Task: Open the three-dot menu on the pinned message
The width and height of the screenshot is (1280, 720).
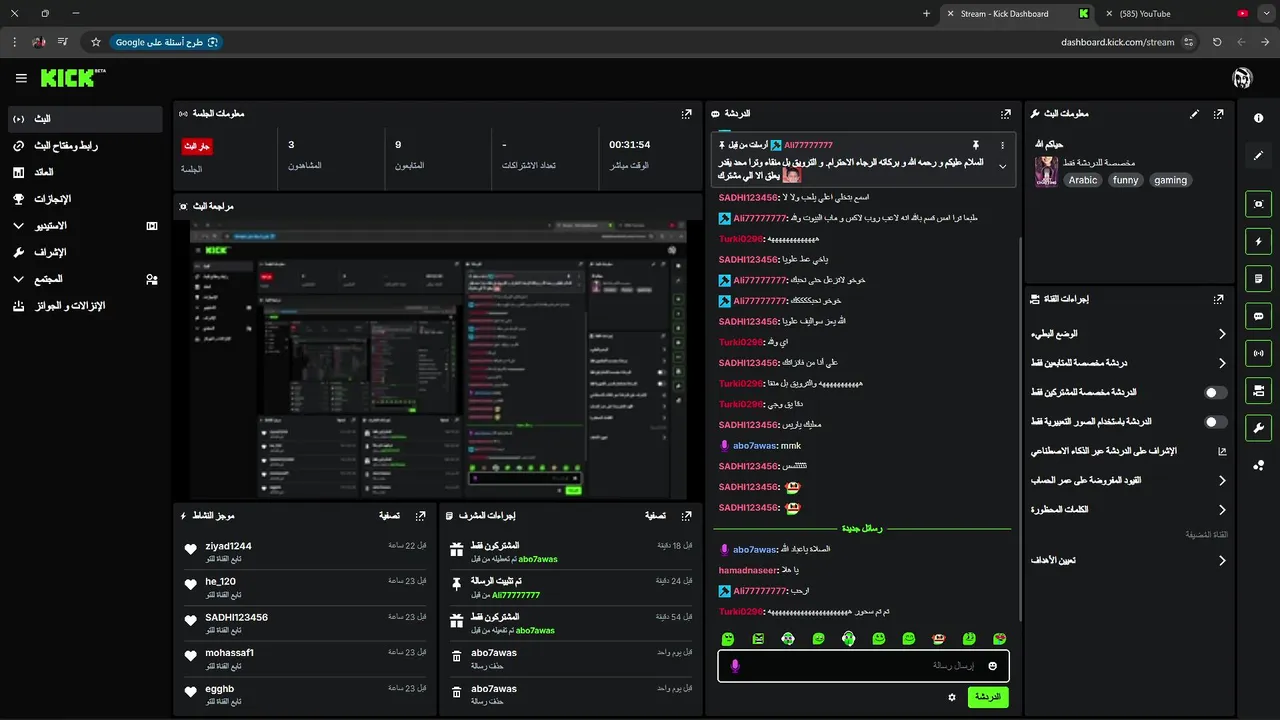Action: click(x=1002, y=145)
